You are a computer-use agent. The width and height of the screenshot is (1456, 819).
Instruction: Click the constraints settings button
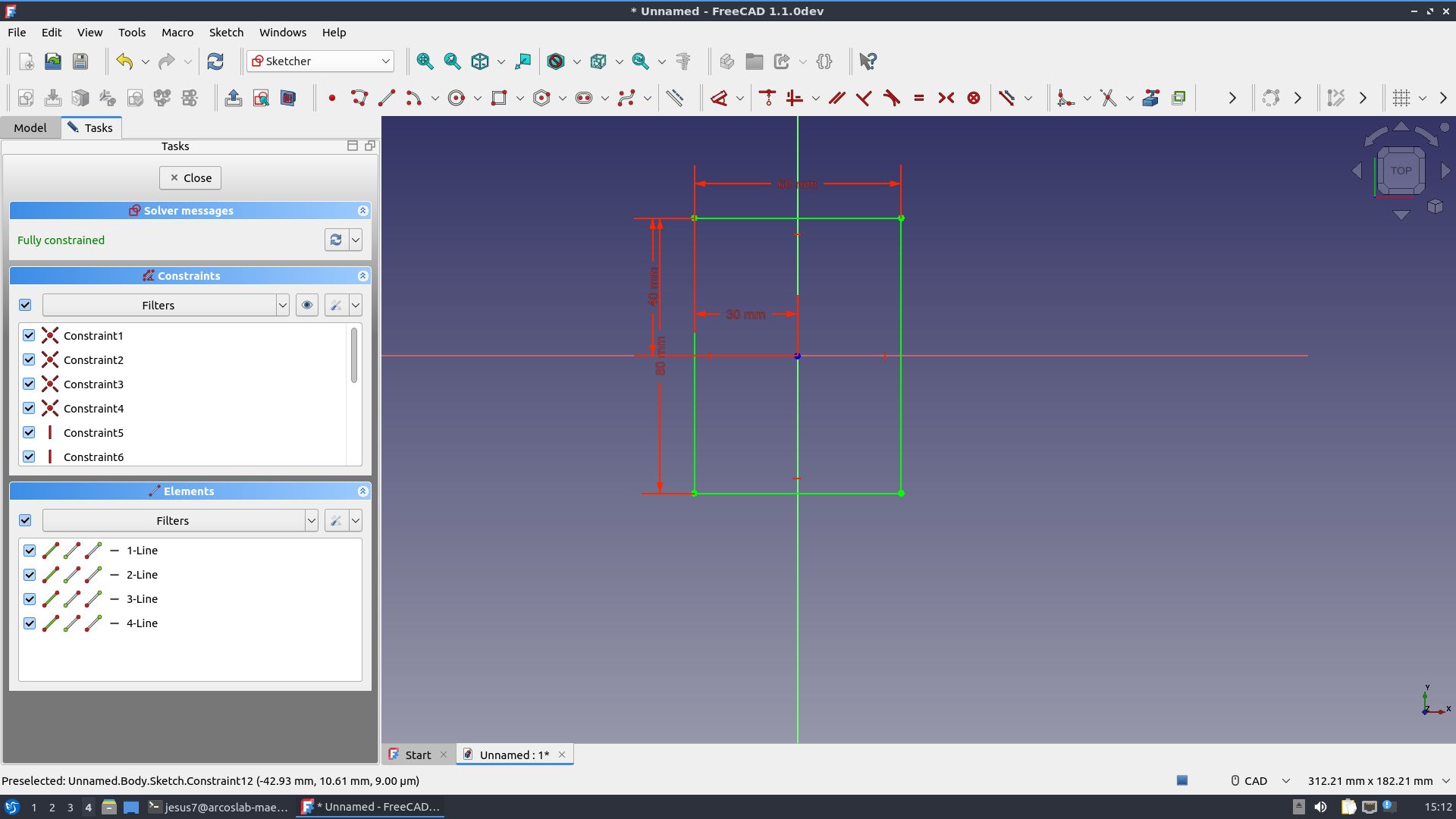click(336, 305)
